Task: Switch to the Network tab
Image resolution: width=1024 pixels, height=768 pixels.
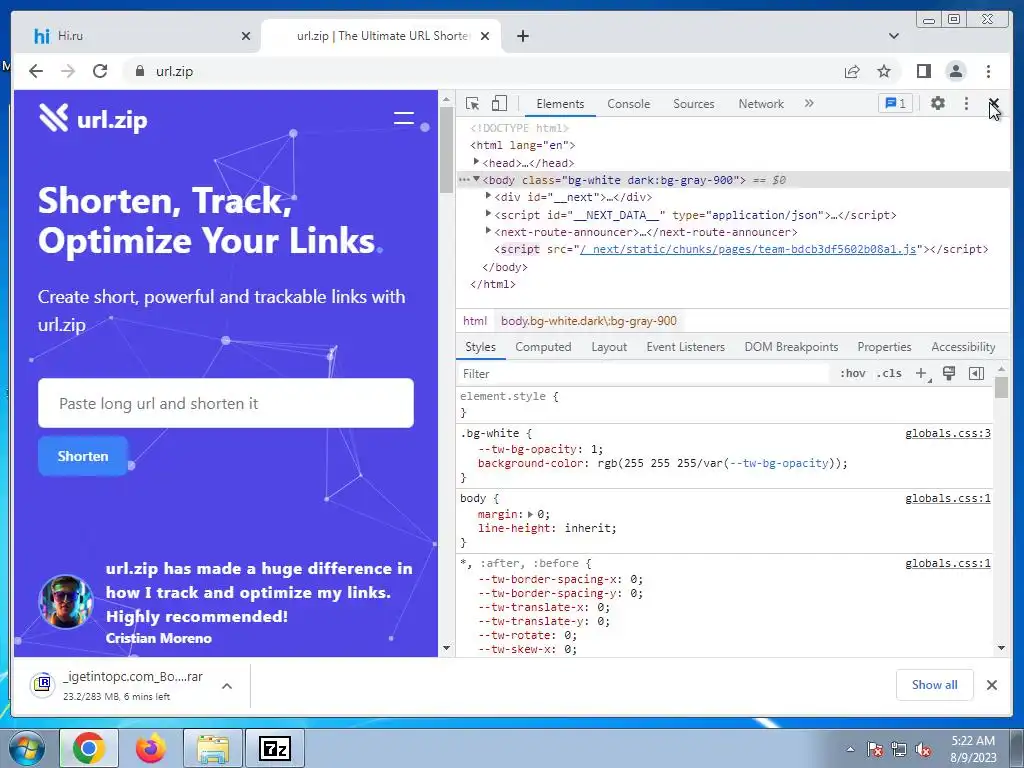Action: (761, 104)
